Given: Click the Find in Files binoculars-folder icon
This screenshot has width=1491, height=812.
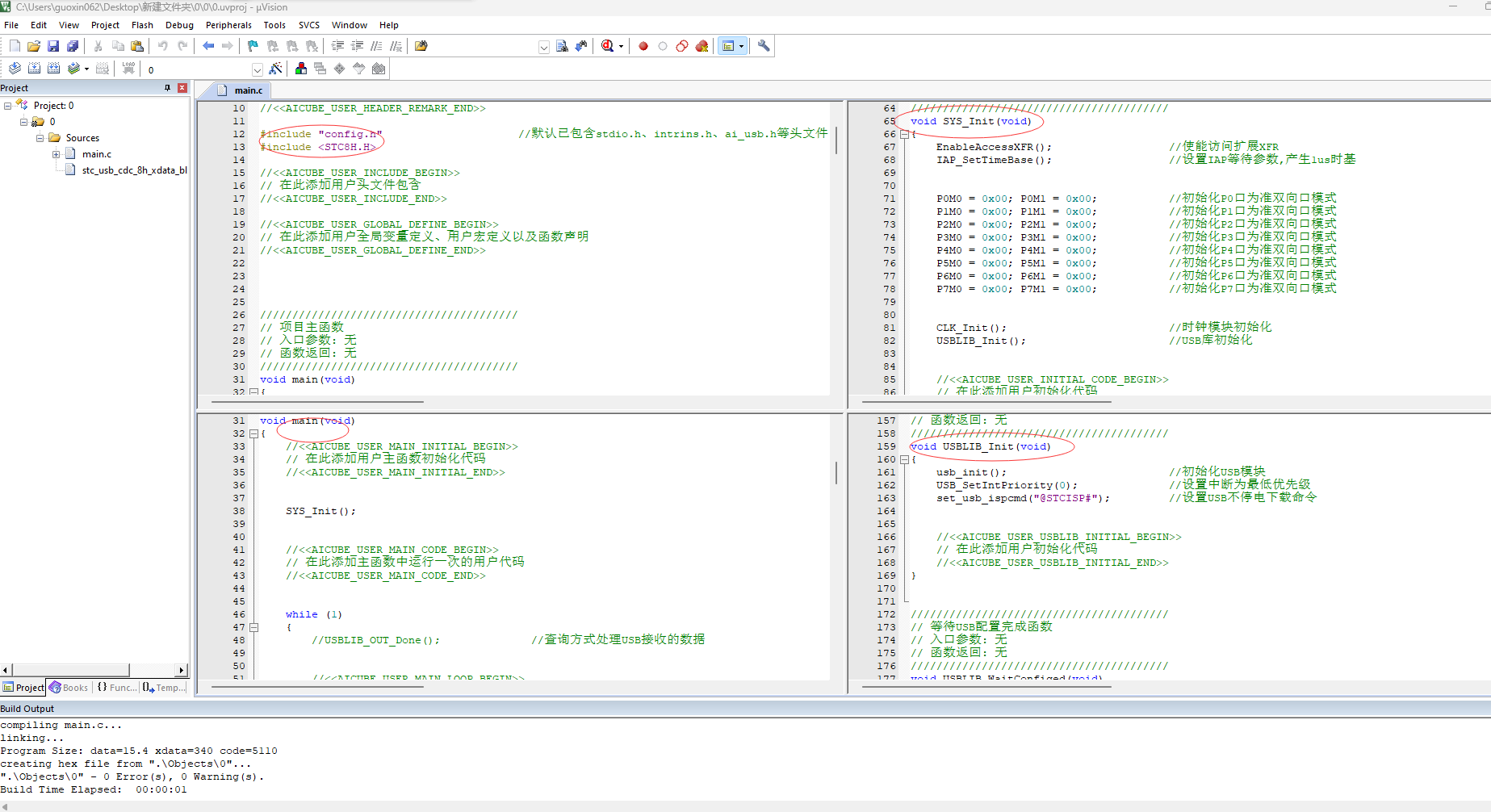Looking at the screenshot, I should (x=421, y=46).
